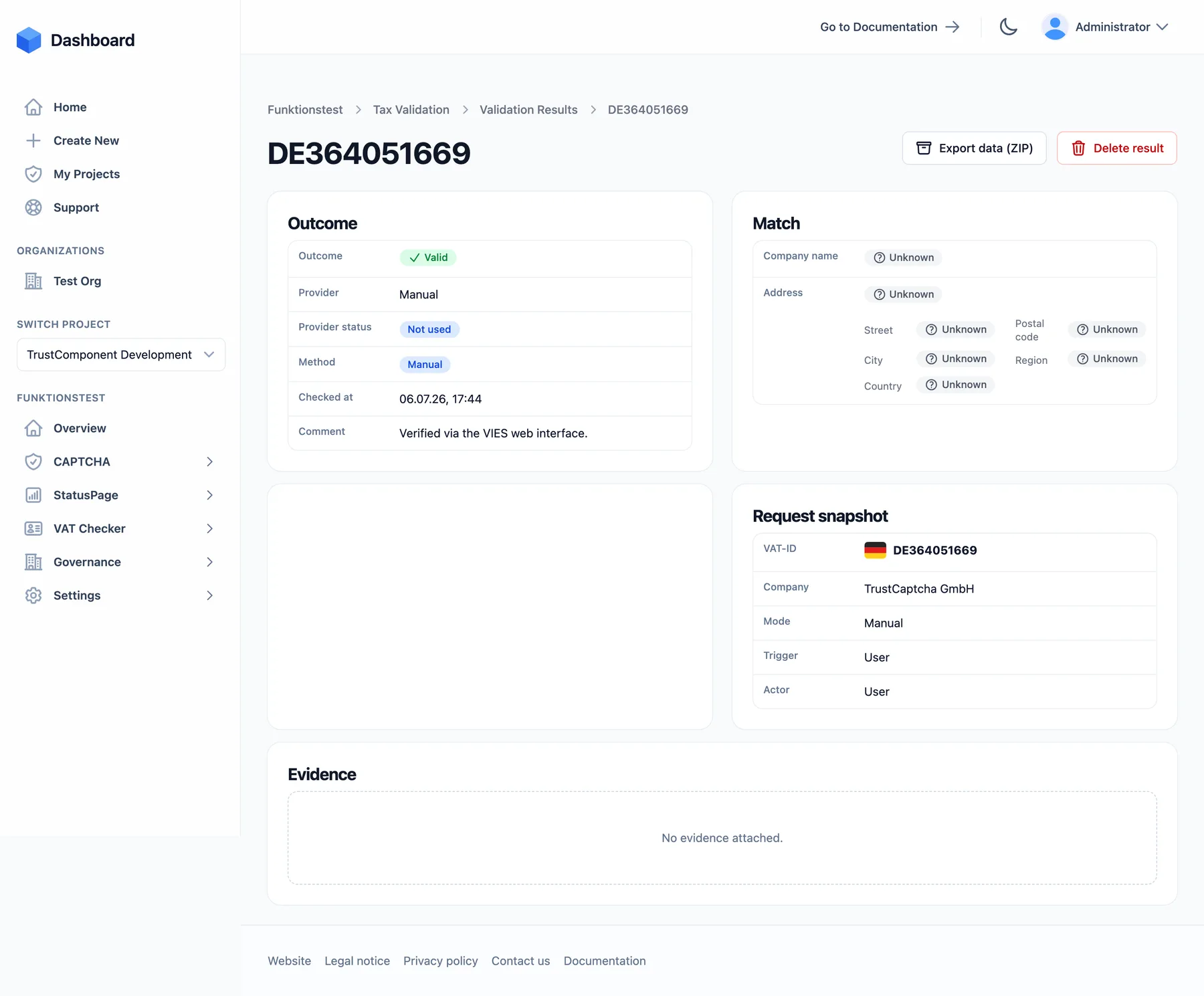Click the building icon beside Test Org
This screenshot has width=1204, height=996.
click(33, 281)
